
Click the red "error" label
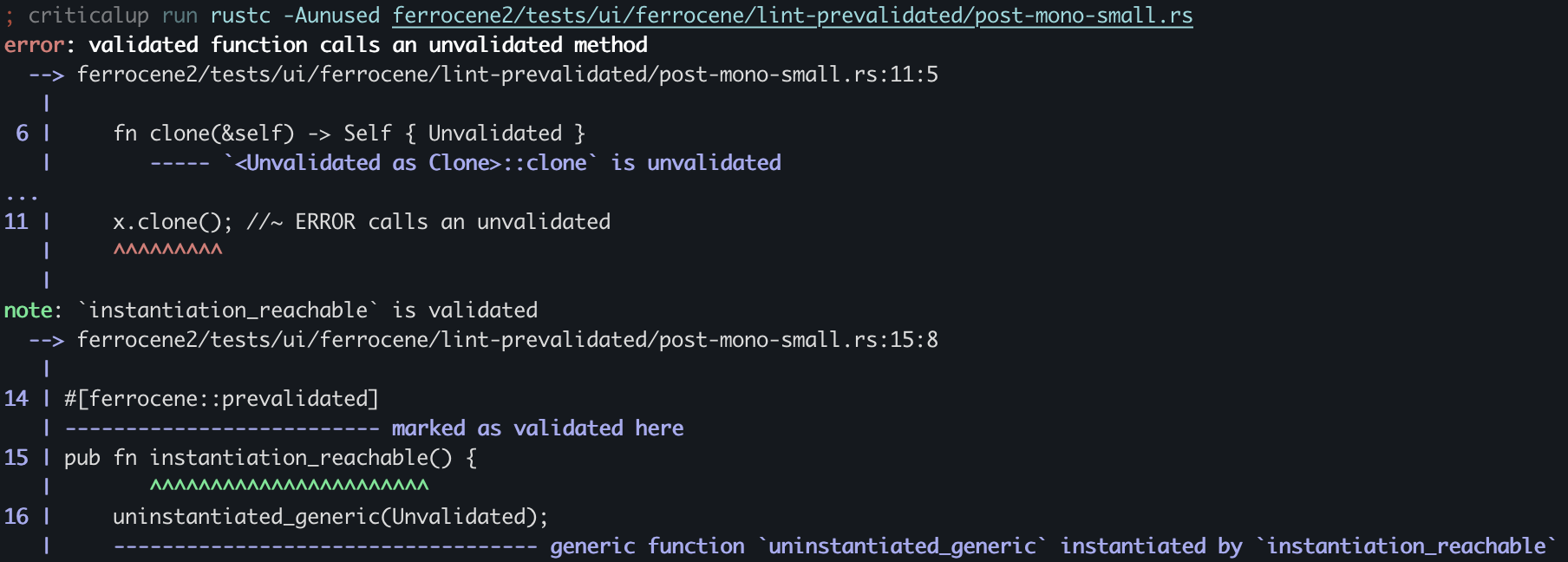[x=34, y=45]
